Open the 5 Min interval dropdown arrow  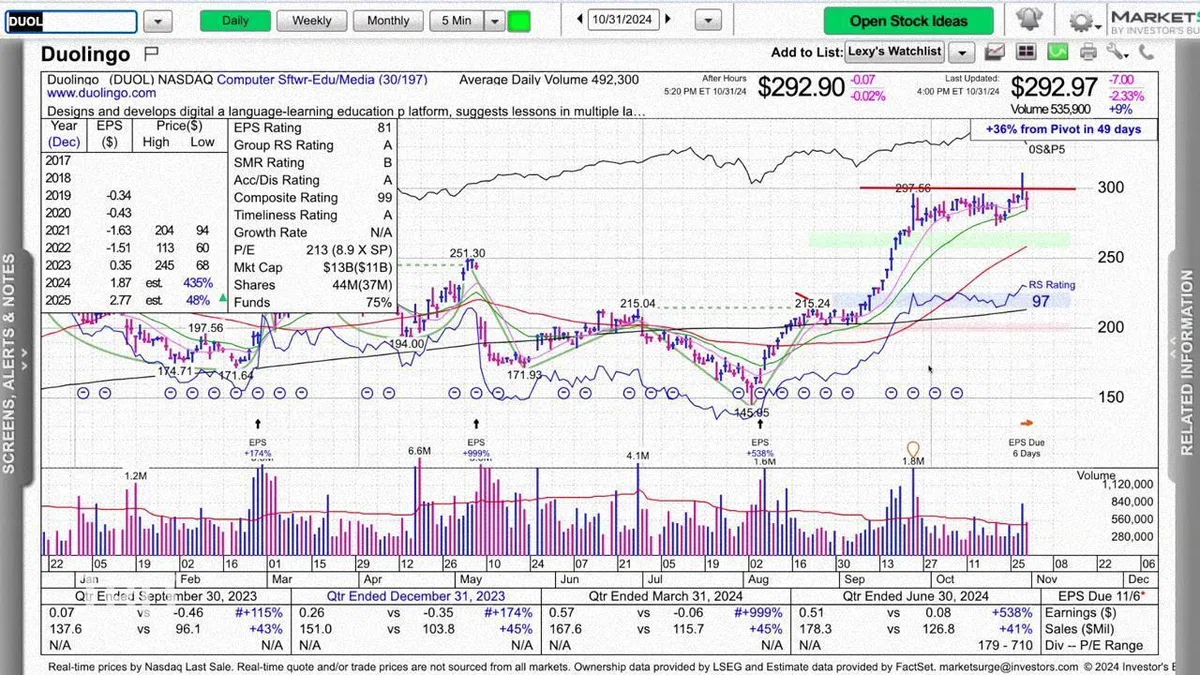click(x=495, y=20)
